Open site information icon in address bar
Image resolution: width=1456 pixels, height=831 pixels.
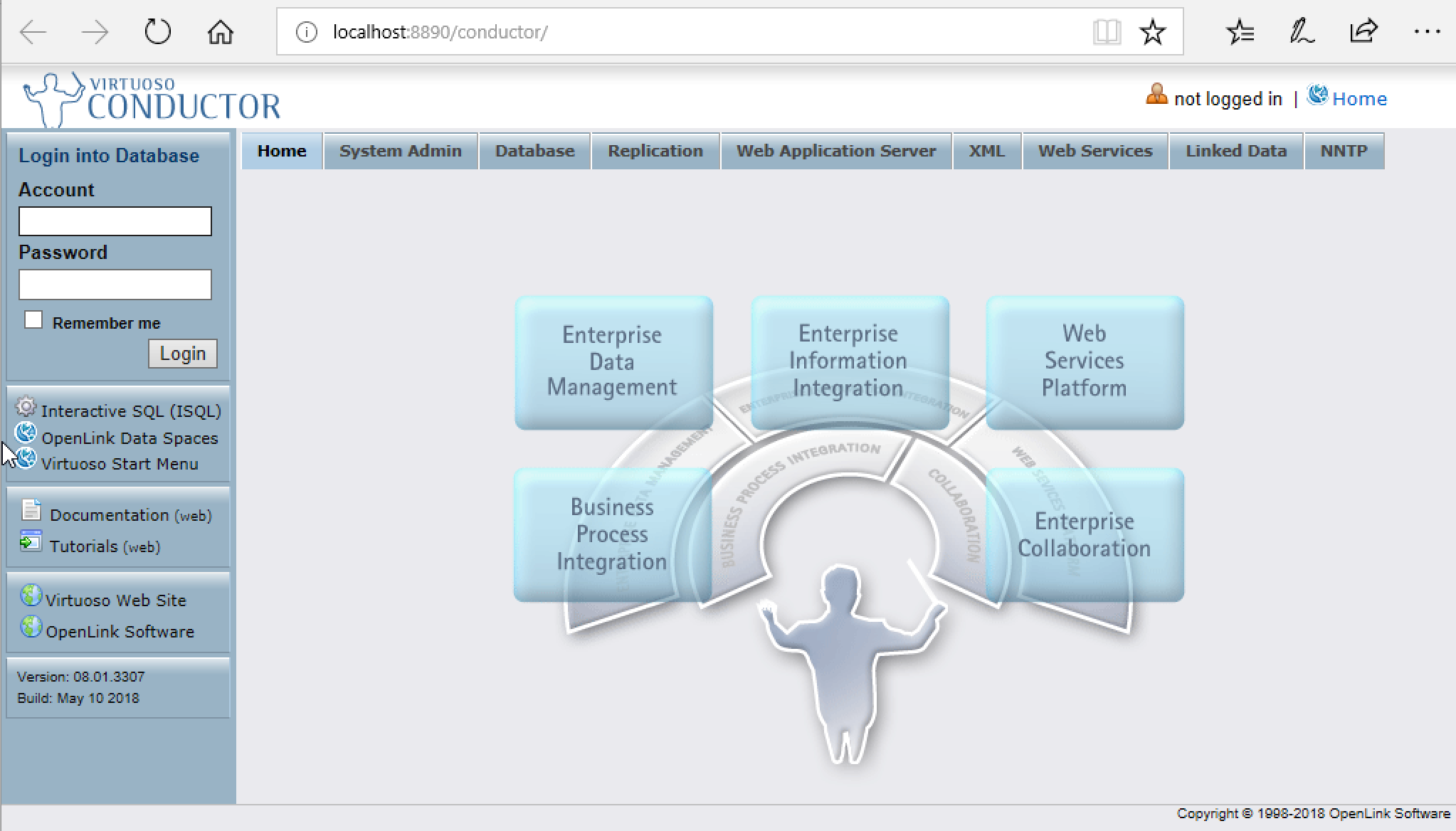pos(306,32)
